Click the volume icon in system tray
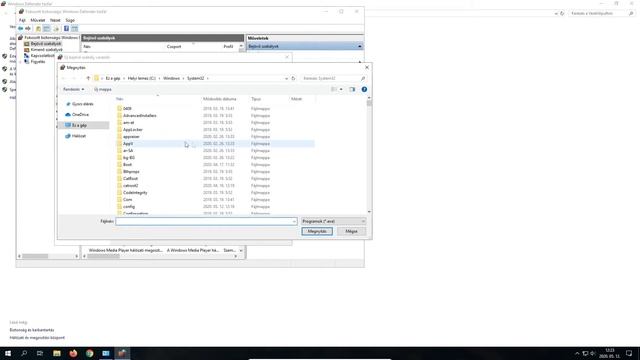 coord(593,353)
